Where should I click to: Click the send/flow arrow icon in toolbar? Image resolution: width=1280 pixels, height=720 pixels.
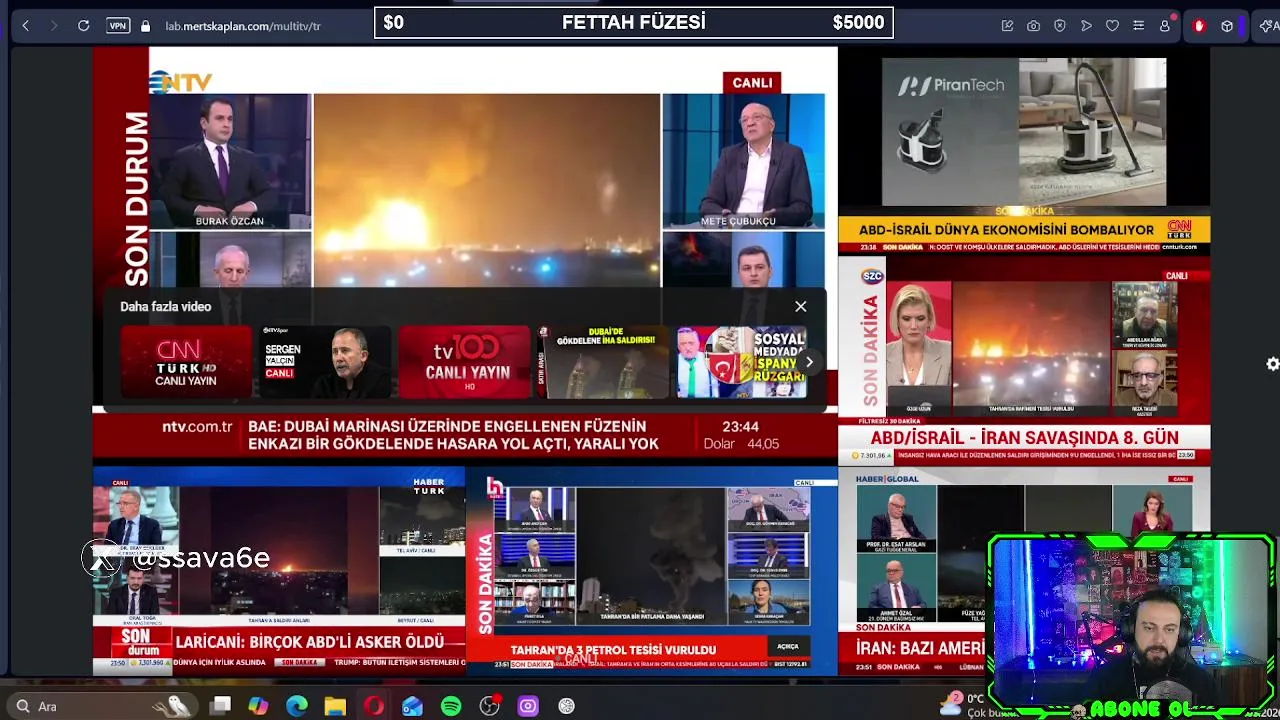(x=1086, y=26)
